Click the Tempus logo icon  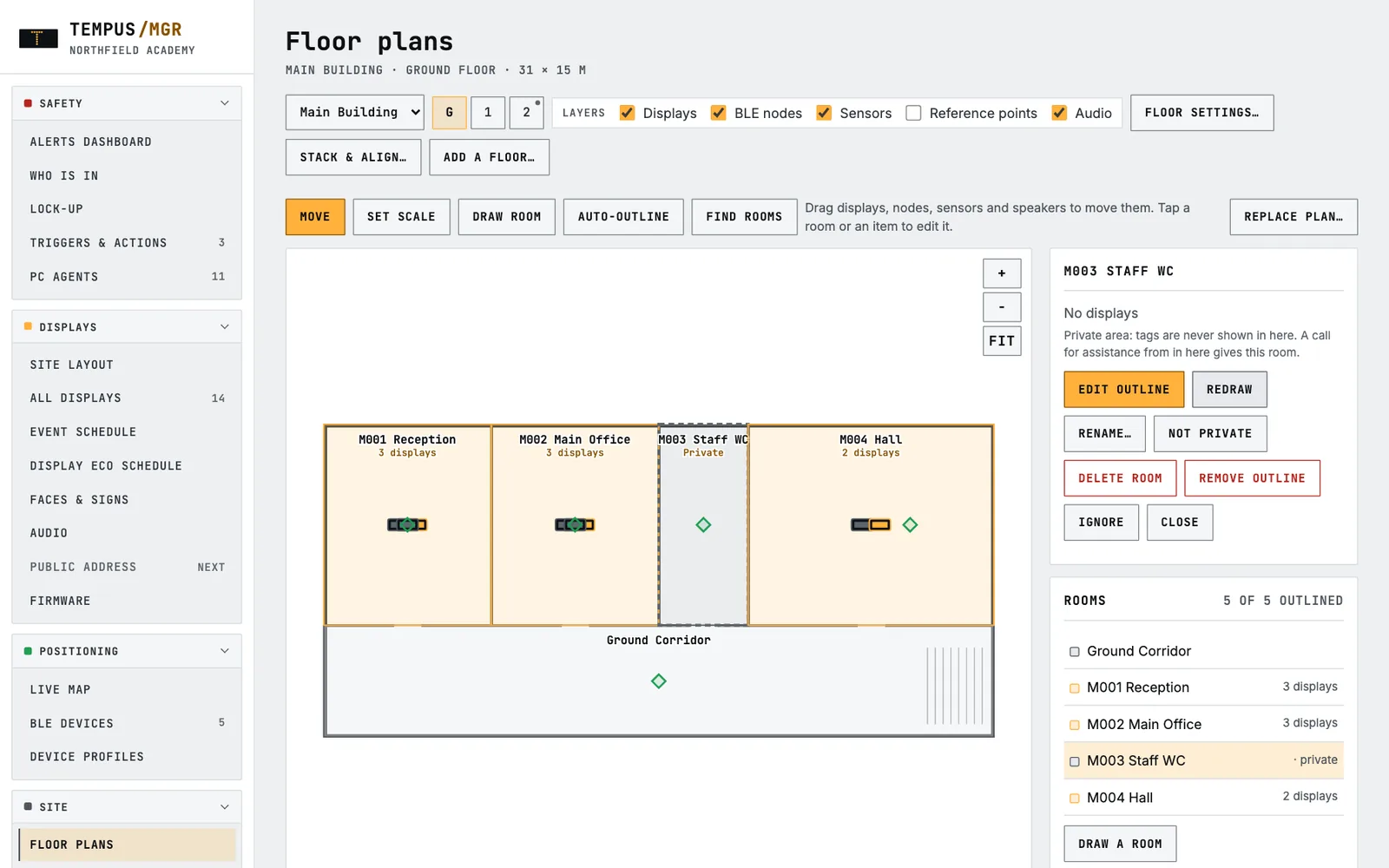(38, 38)
